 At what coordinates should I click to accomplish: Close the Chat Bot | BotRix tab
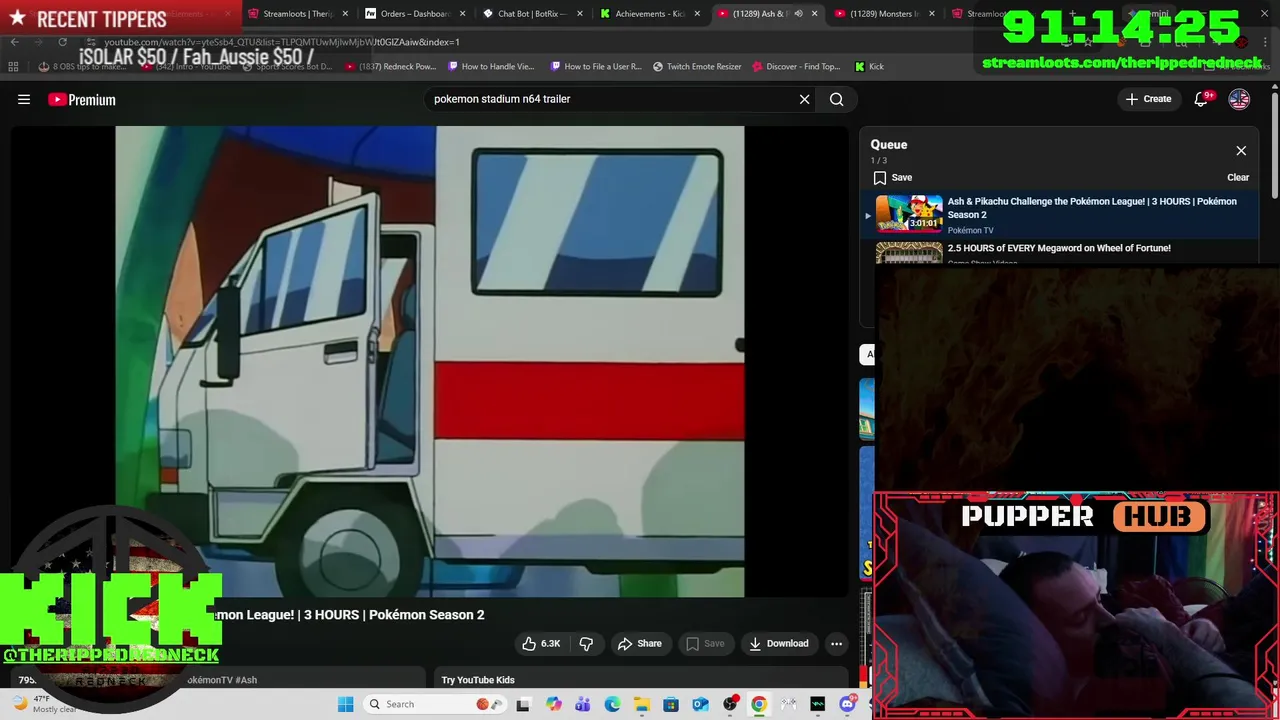click(579, 14)
